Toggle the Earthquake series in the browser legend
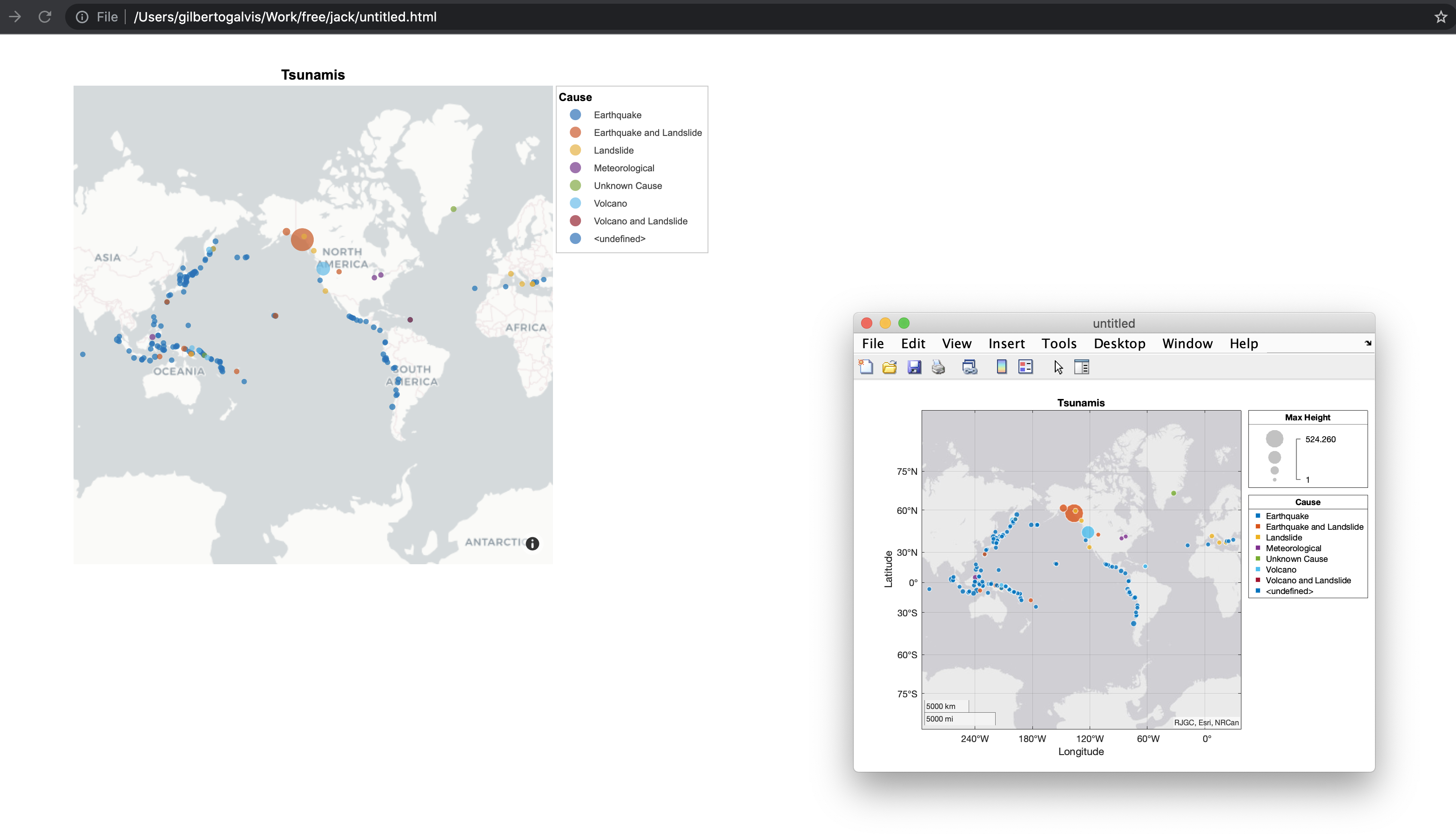Viewport: 1456px width, 837px height. pyautogui.click(x=617, y=115)
